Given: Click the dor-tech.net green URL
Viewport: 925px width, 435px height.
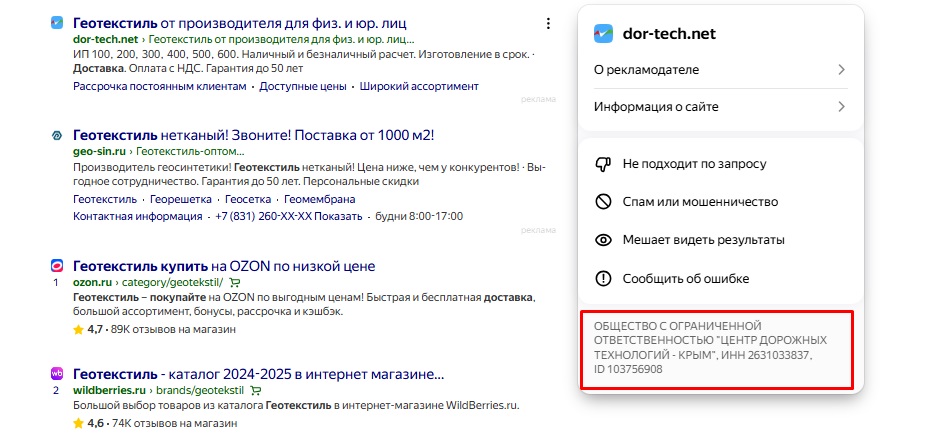Looking at the screenshot, I should point(105,40).
